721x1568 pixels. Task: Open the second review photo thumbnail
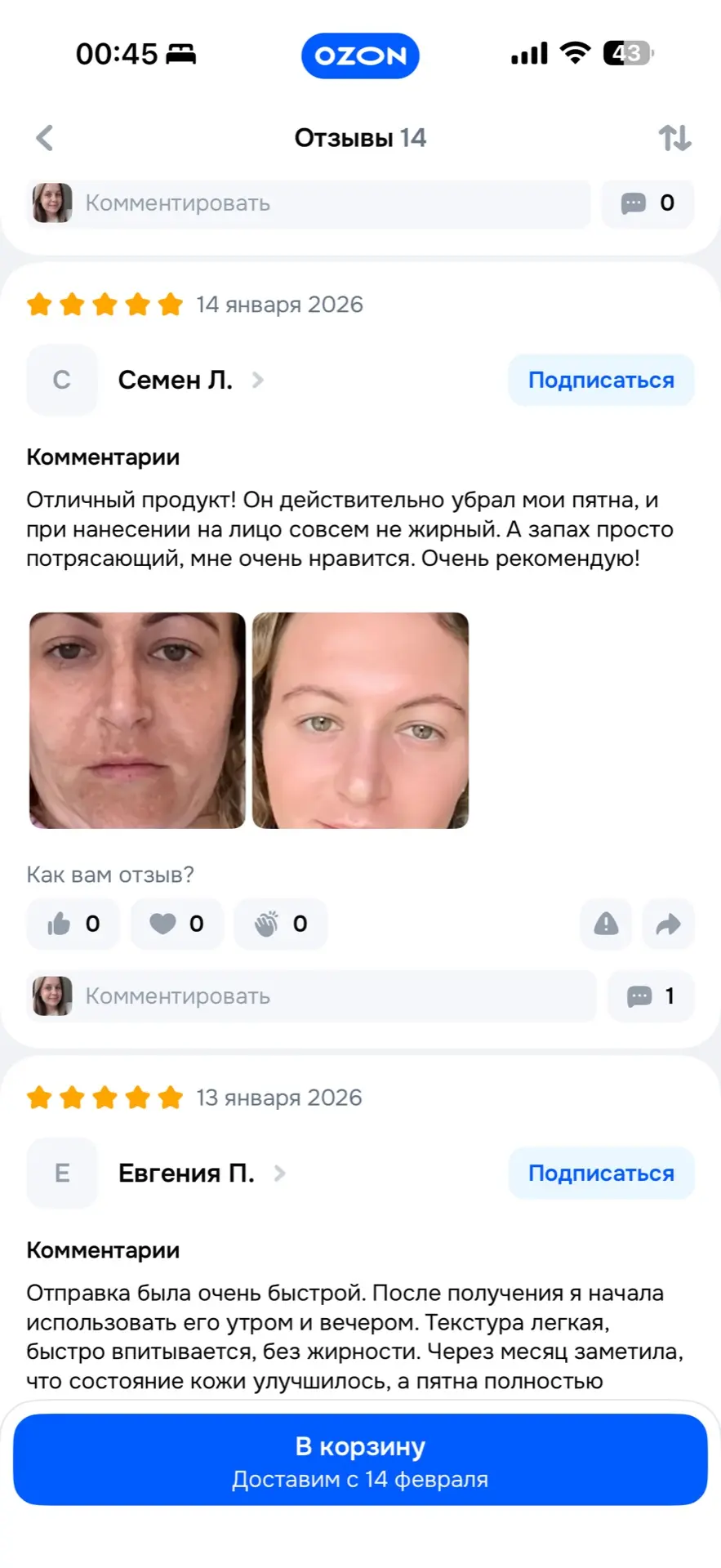pos(360,721)
